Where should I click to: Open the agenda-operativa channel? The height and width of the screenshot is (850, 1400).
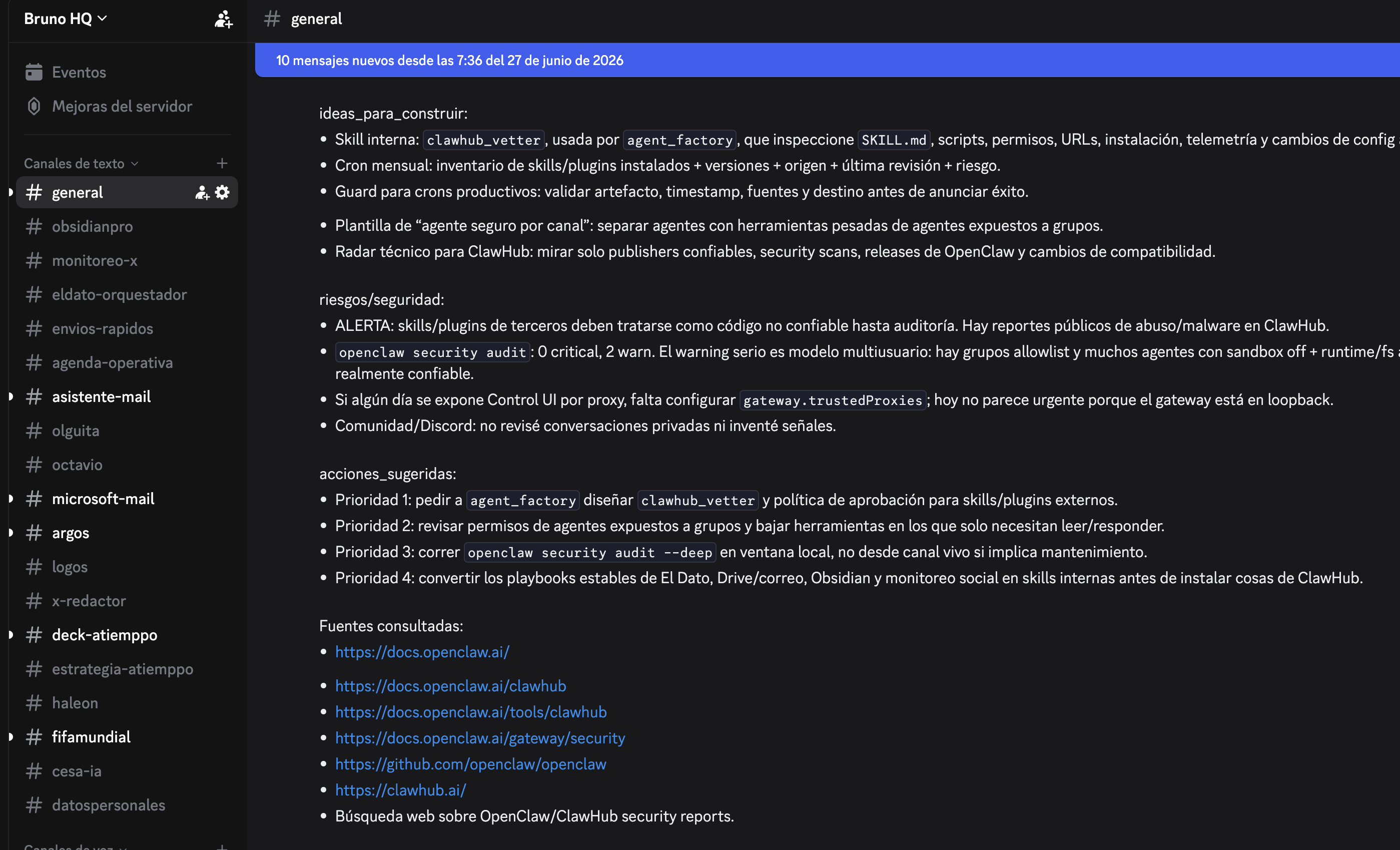[x=127, y=363]
